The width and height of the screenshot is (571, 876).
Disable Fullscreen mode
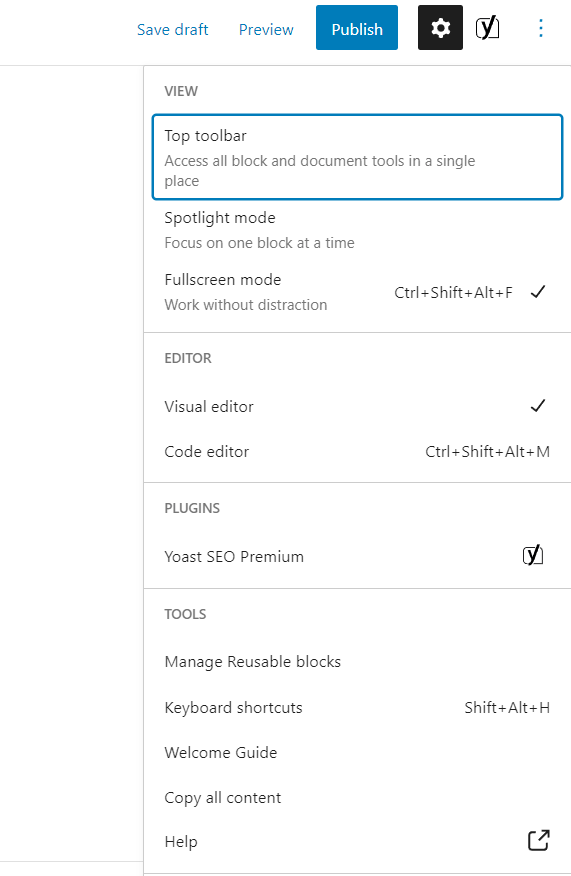pyautogui.click(x=358, y=292)
